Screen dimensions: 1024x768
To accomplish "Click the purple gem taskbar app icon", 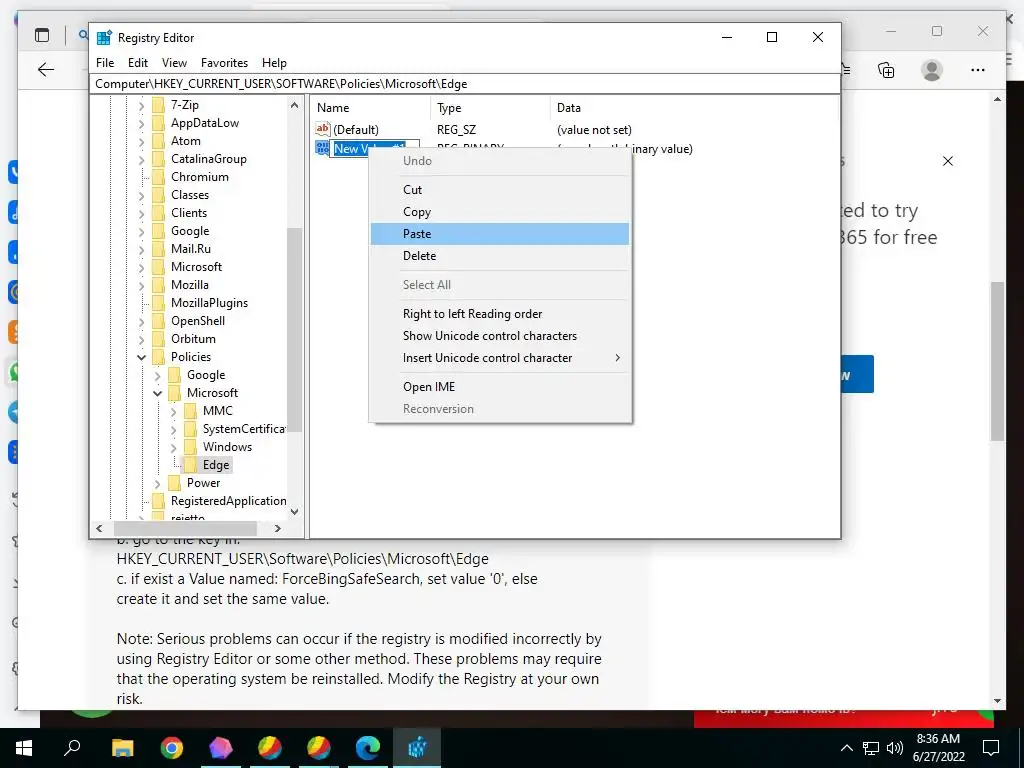I will (x=221, y=748).
